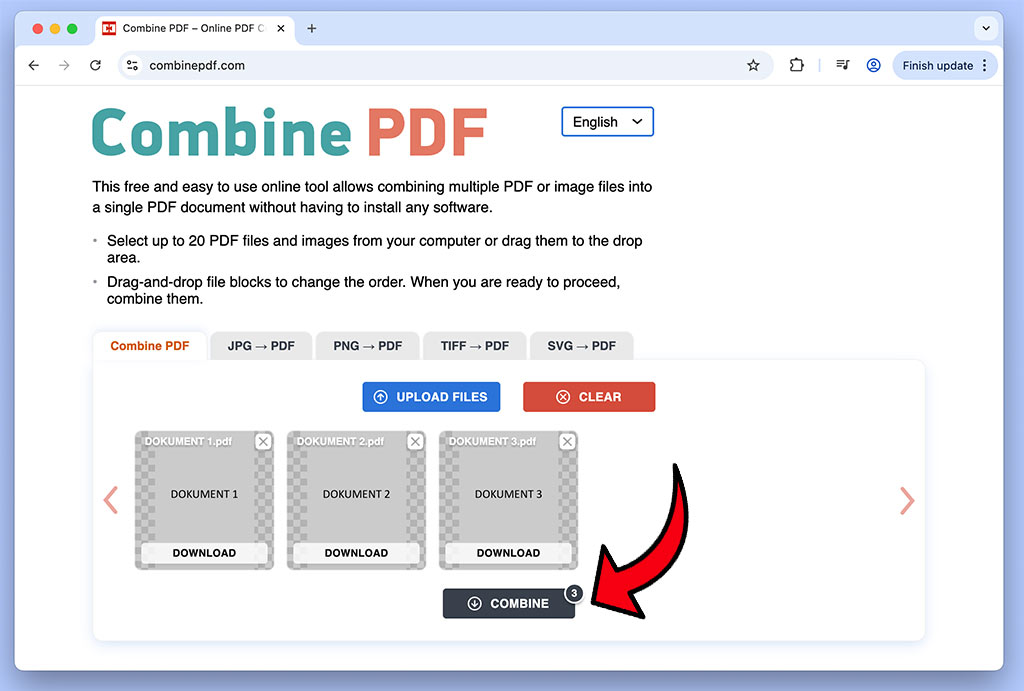Click the back navigation arrow icon
Image resolution: width=1024 pixels, height=691 pixels.
[x=33, y=65]
